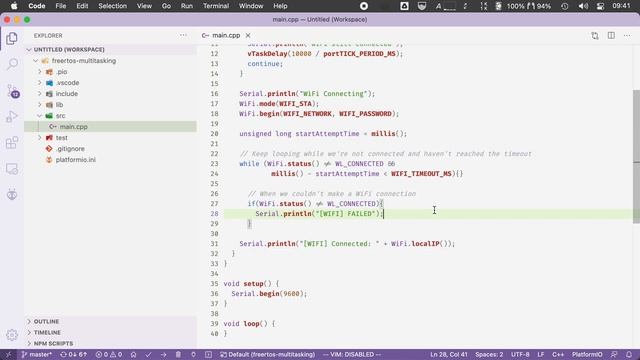Open the Window menu
This screenshot has height=360, width=640.
point(251,6)
